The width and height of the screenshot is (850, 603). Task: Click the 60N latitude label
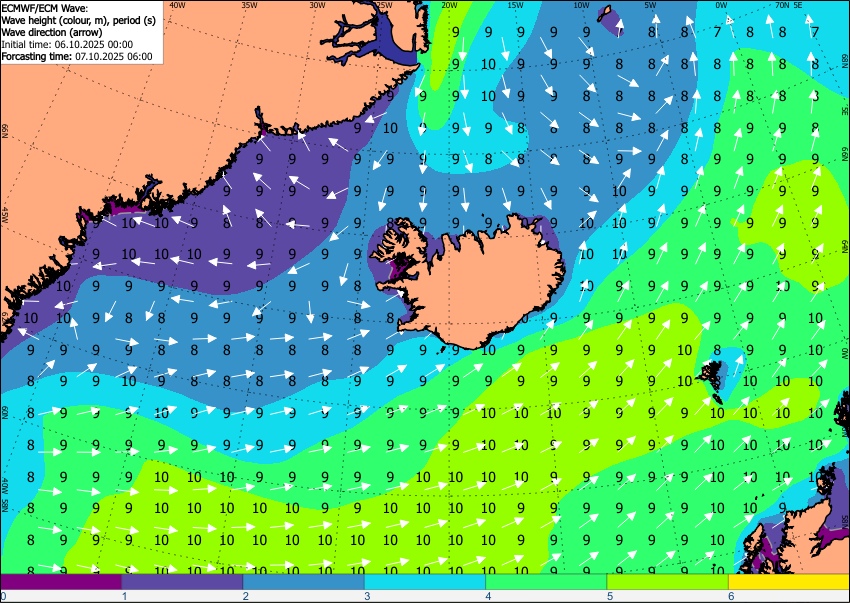click(4, 412)
